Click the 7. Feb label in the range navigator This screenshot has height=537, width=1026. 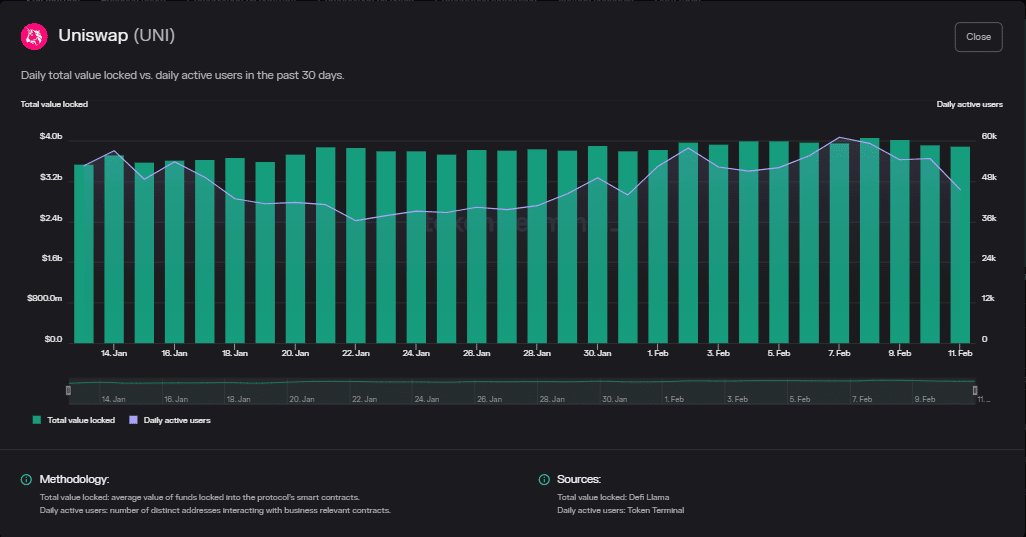[x=862, y=399]
